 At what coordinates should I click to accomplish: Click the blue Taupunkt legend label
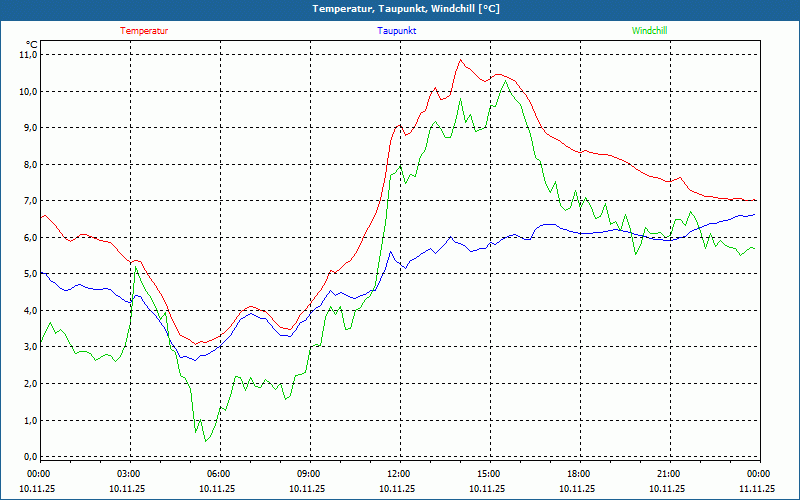396,31
